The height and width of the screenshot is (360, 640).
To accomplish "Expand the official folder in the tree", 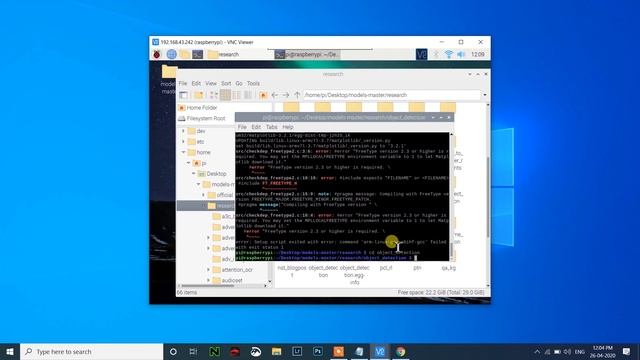I will pyautogui.click(x=204, y=195).
